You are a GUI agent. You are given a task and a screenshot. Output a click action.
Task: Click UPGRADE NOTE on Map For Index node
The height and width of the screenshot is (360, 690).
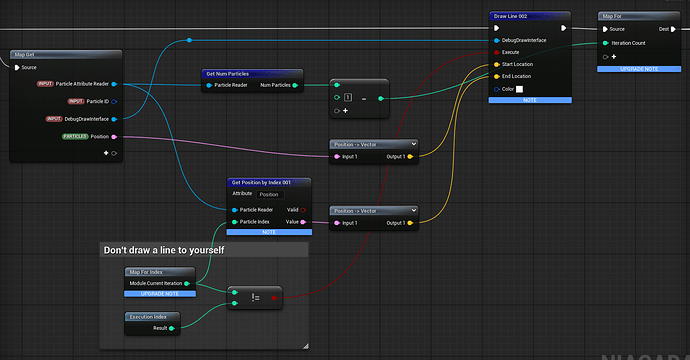click(160, 294)
